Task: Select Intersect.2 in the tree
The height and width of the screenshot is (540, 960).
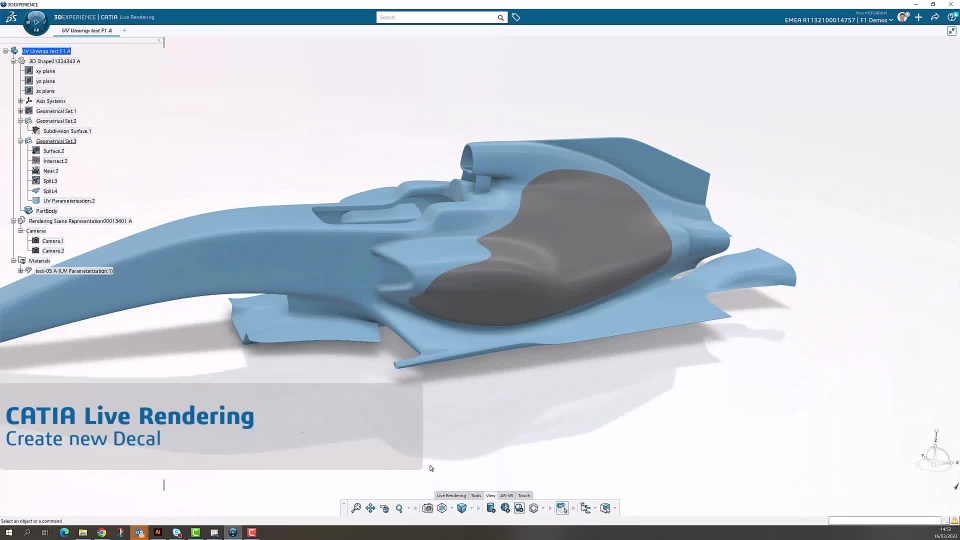Action: (x=55, y=161)
